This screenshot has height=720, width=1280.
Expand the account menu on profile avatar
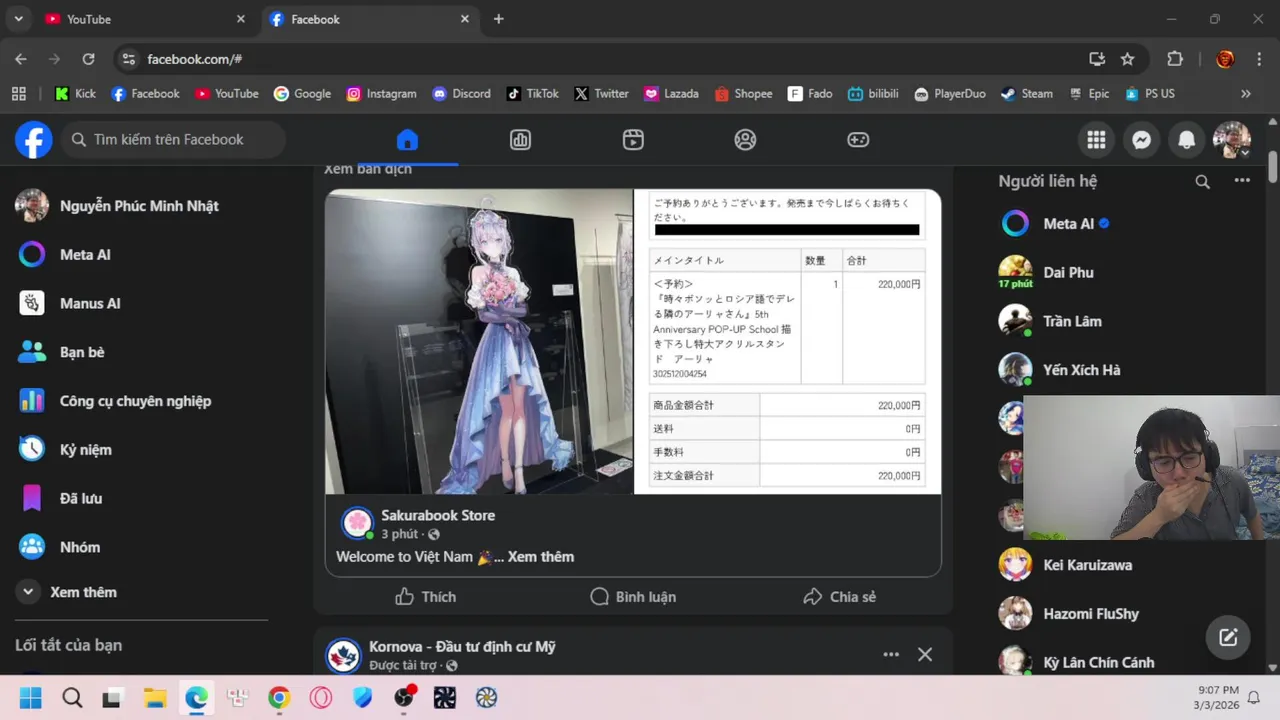coord(1245,153)
